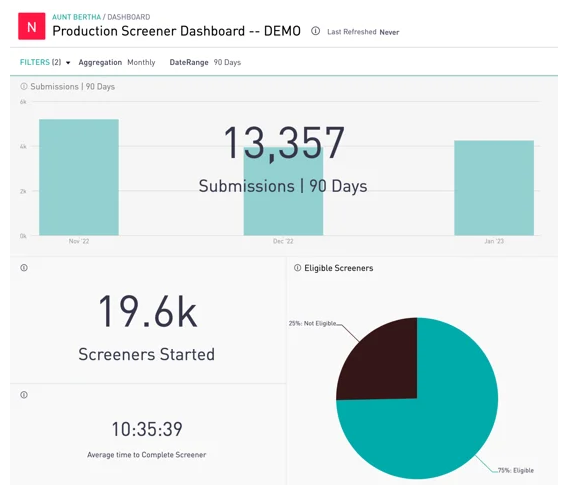Go to AUNT BERTHA breadcrumb link
This screenshot has width=567, height=494.
tap(76, 17)
